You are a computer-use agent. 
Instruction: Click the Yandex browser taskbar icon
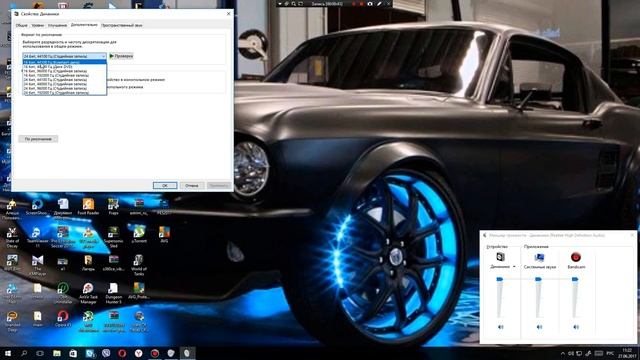coord(138,353)
